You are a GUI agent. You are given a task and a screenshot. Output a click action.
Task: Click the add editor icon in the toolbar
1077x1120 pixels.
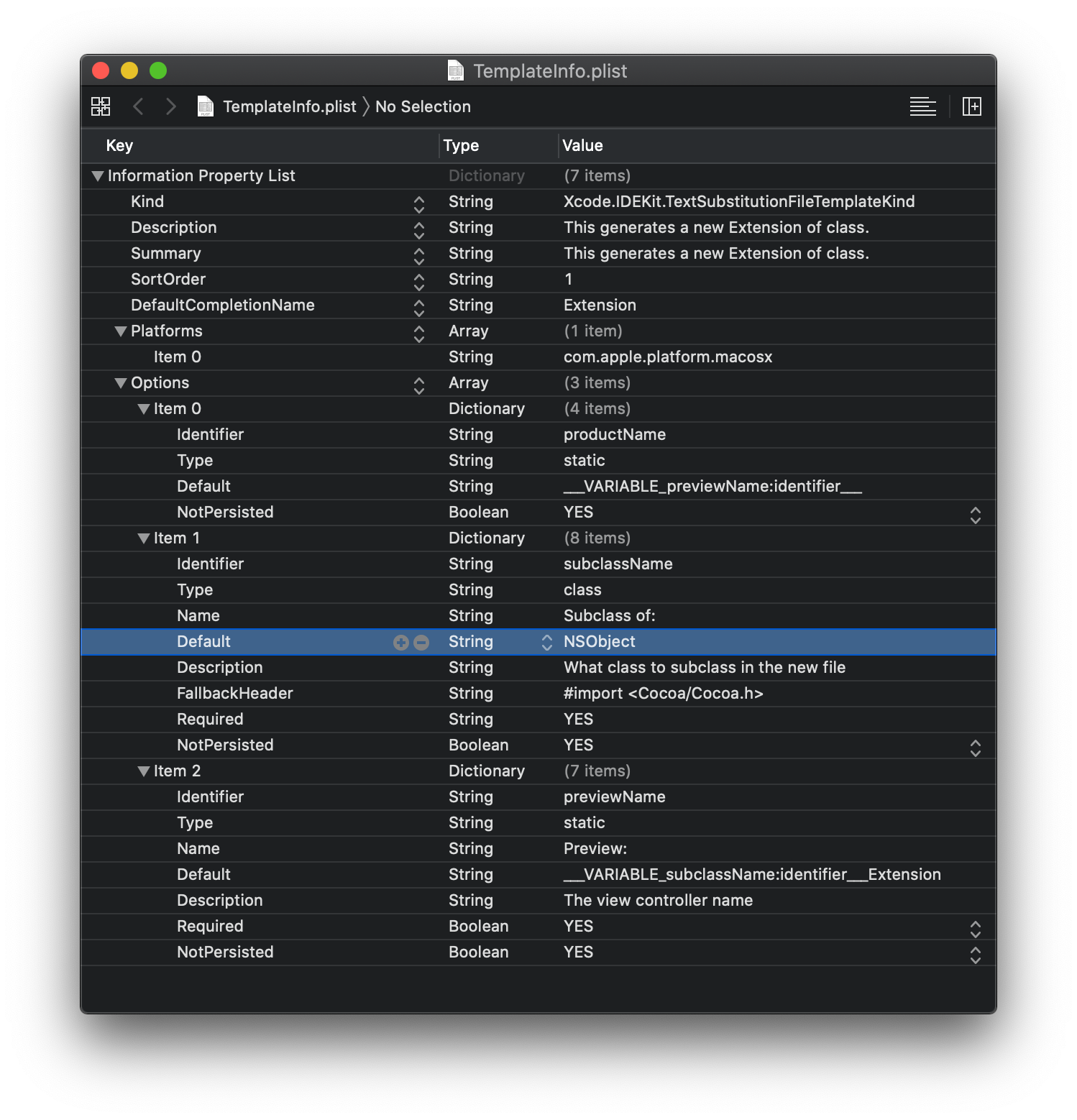(972, 106)
